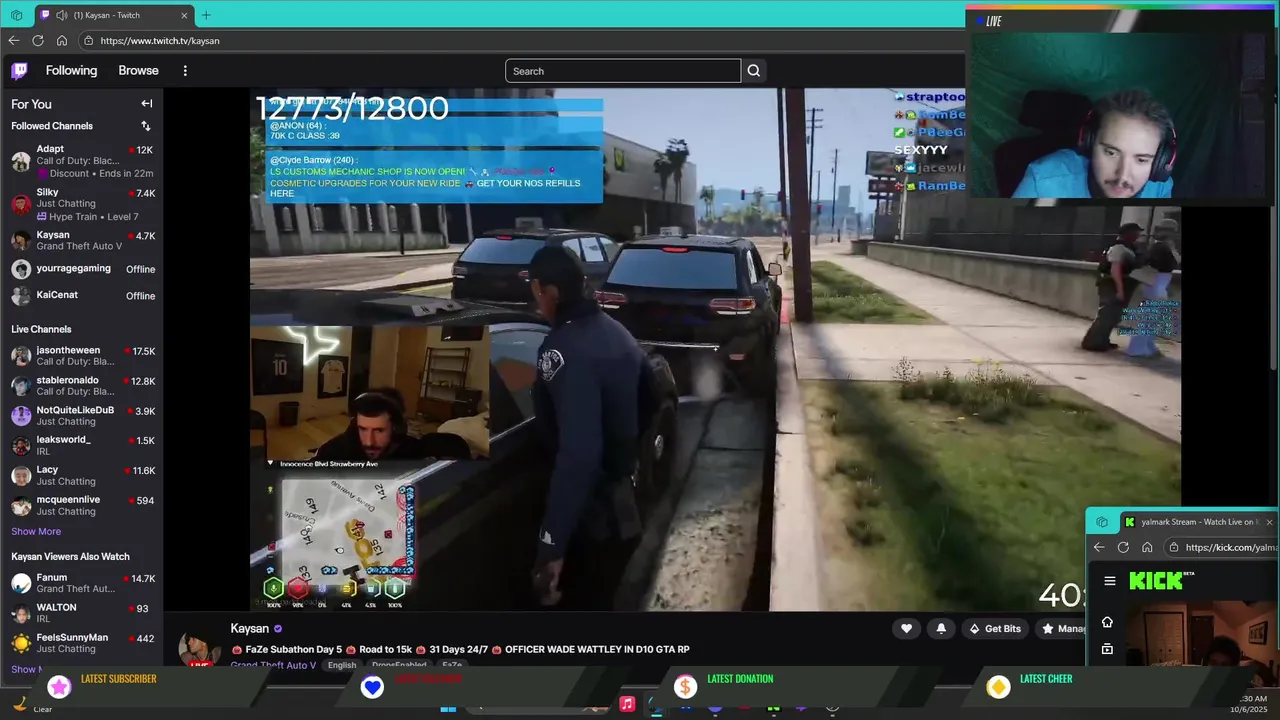Click the home icon in Kick browser toolbar

[1147, 547]
